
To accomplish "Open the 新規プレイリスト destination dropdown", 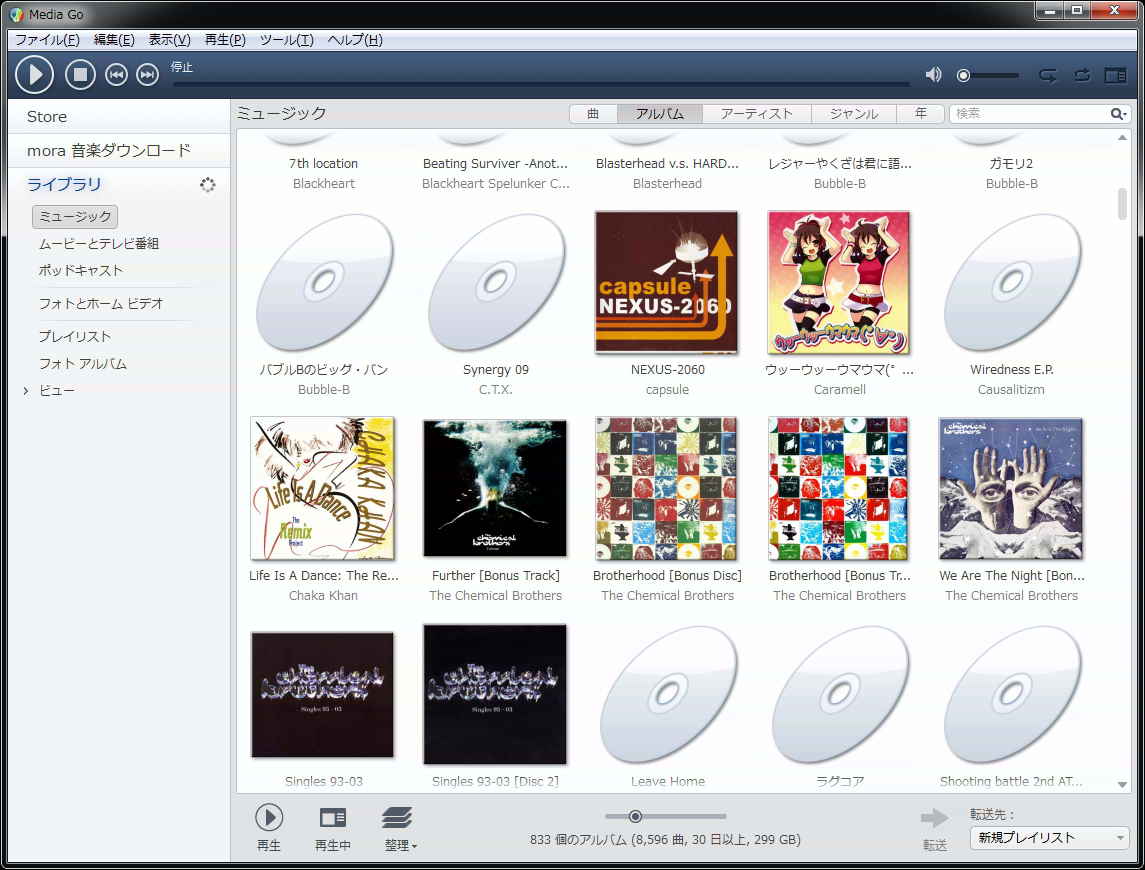I will point(1049,838).
